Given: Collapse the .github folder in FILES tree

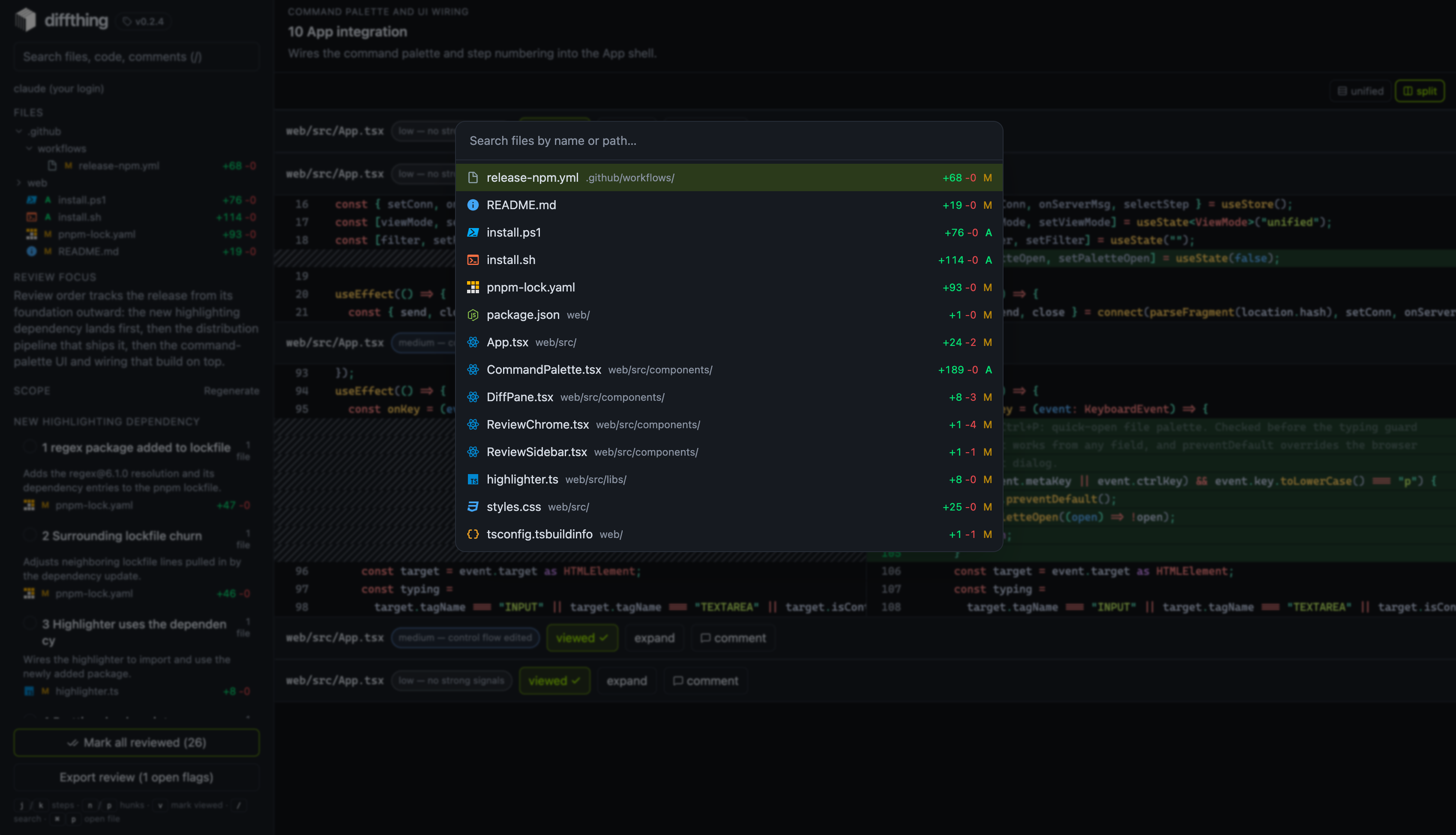Looking at the screenshot, I should (19, 131).
